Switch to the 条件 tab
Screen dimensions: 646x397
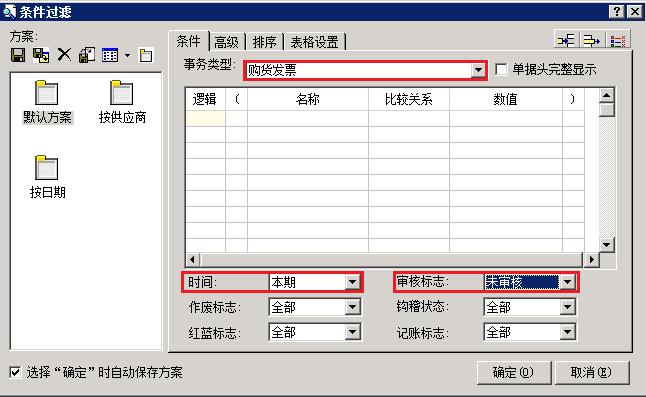coord(189,41)
